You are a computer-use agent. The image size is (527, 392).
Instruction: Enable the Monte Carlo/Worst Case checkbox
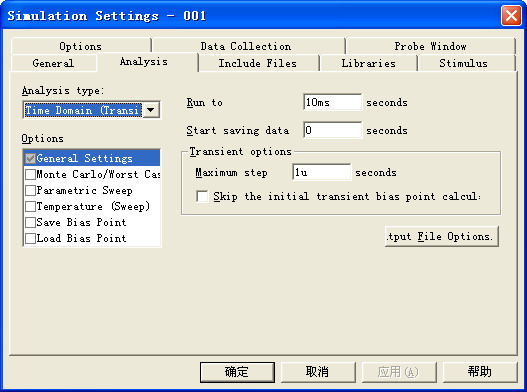pos(31,174)
